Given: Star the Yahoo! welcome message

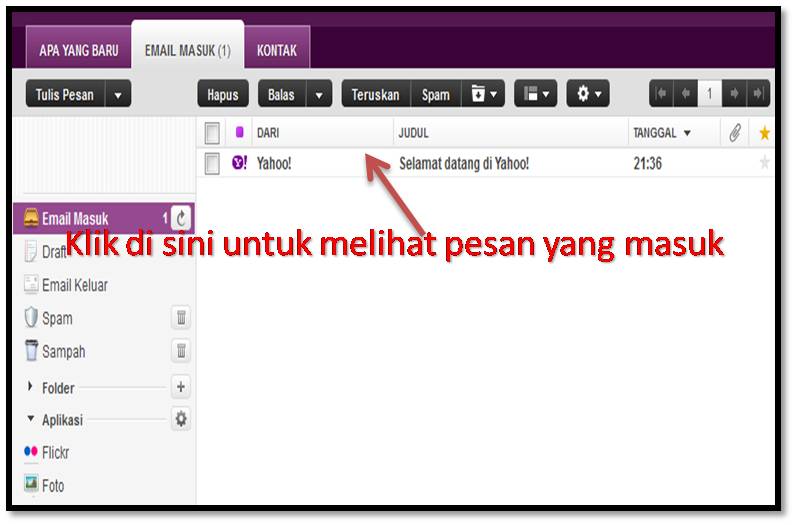Looking at the screenshot, I should click(764, 163).
